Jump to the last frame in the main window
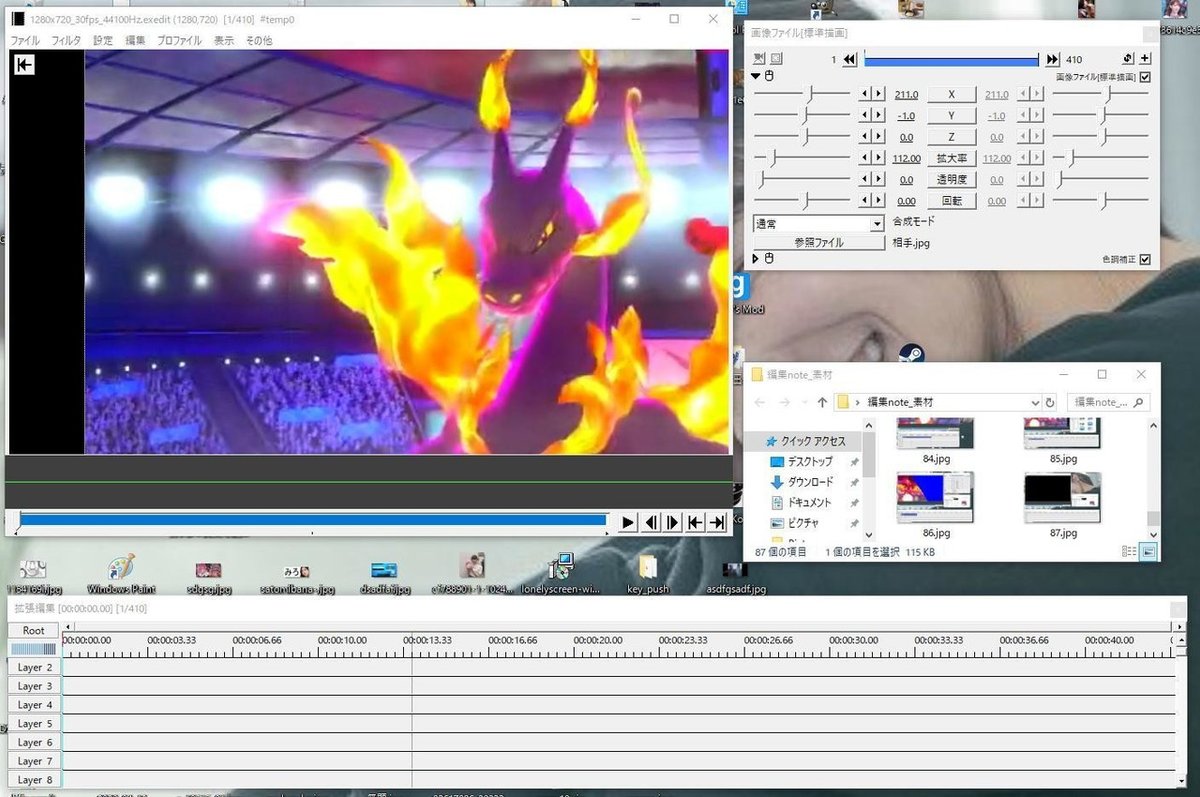 [x=717, y=522]
